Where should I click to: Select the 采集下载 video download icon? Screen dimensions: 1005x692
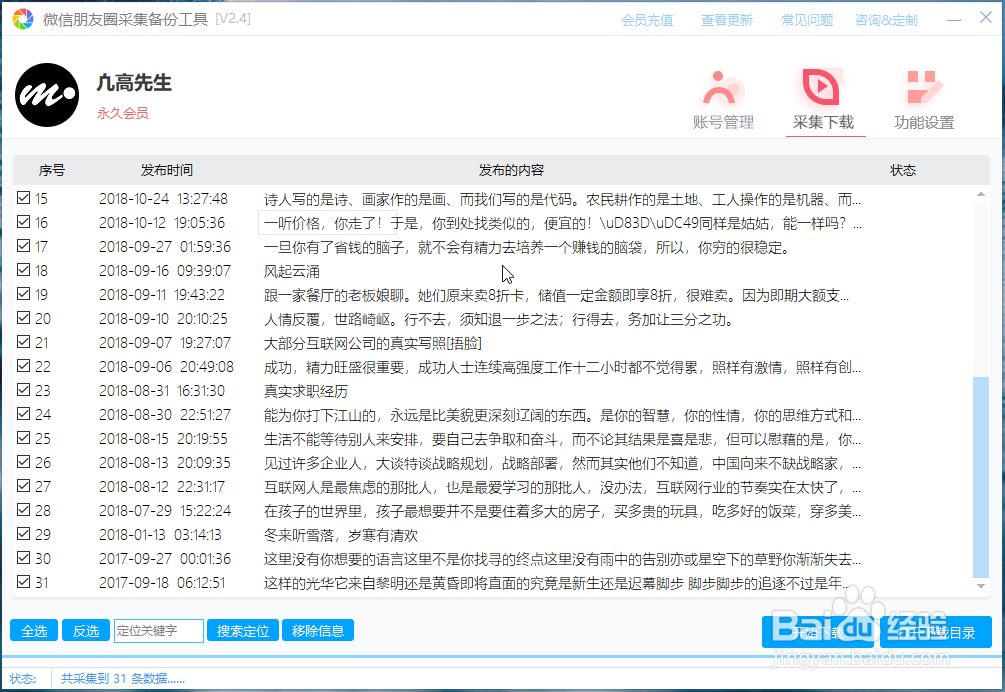pyautogui.click(x=822, y=86)
